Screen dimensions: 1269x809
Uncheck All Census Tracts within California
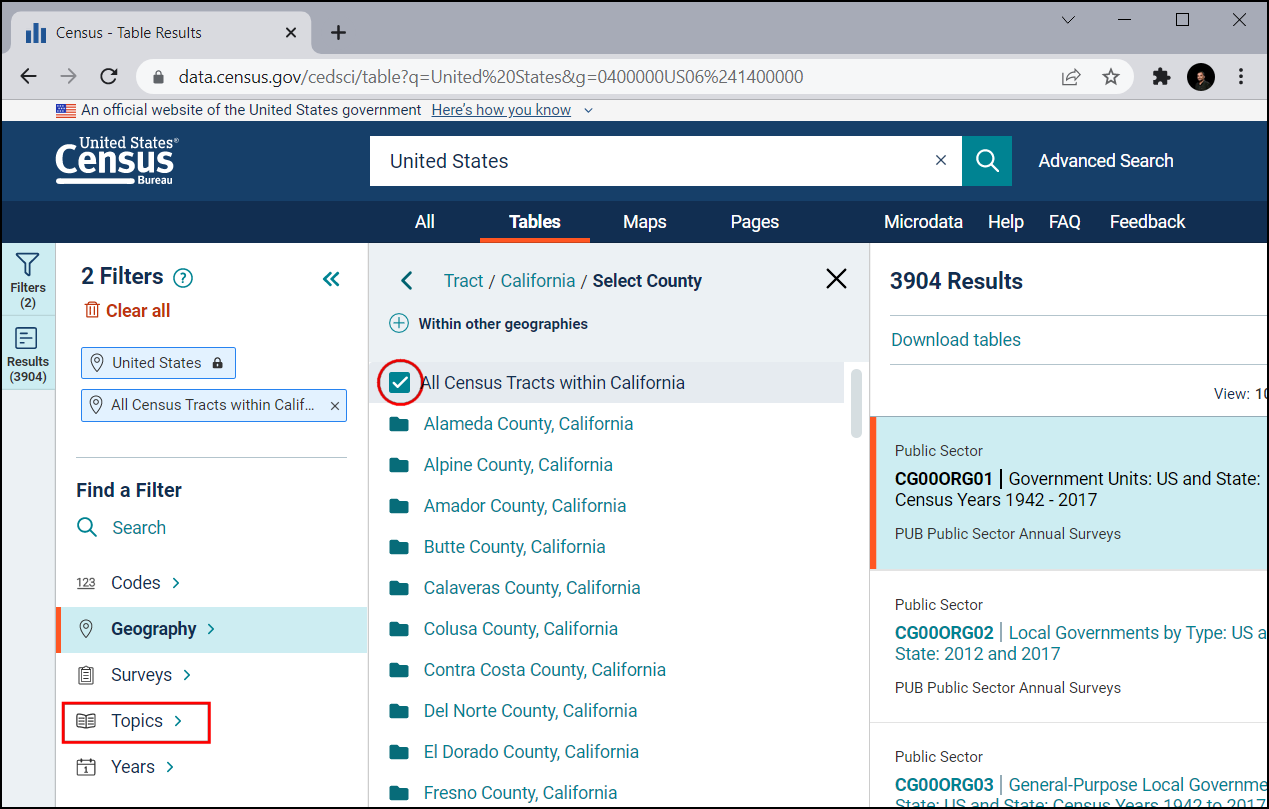point(400,382)
